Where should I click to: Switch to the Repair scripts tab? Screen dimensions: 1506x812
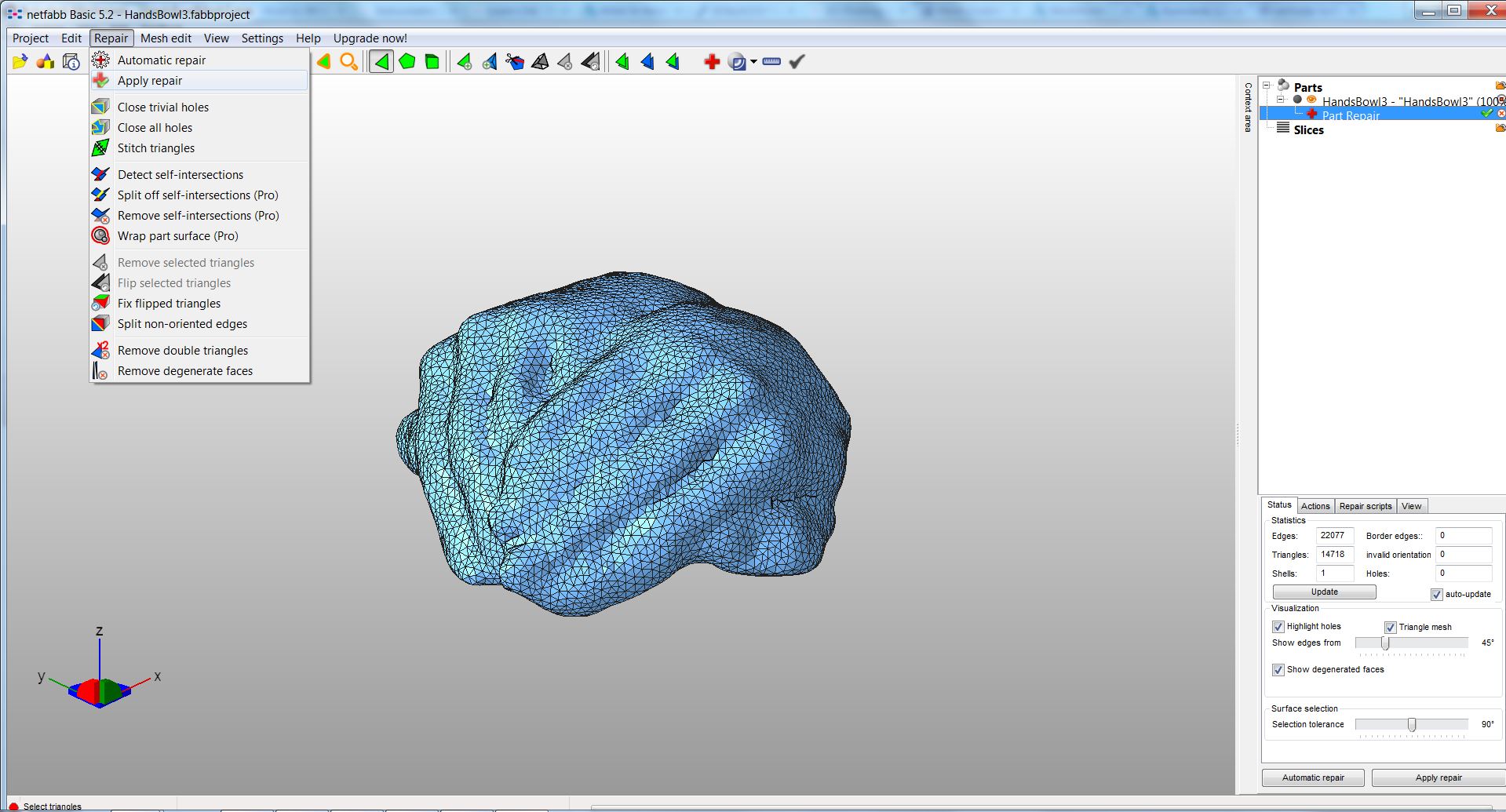(x=1366, y=506)
